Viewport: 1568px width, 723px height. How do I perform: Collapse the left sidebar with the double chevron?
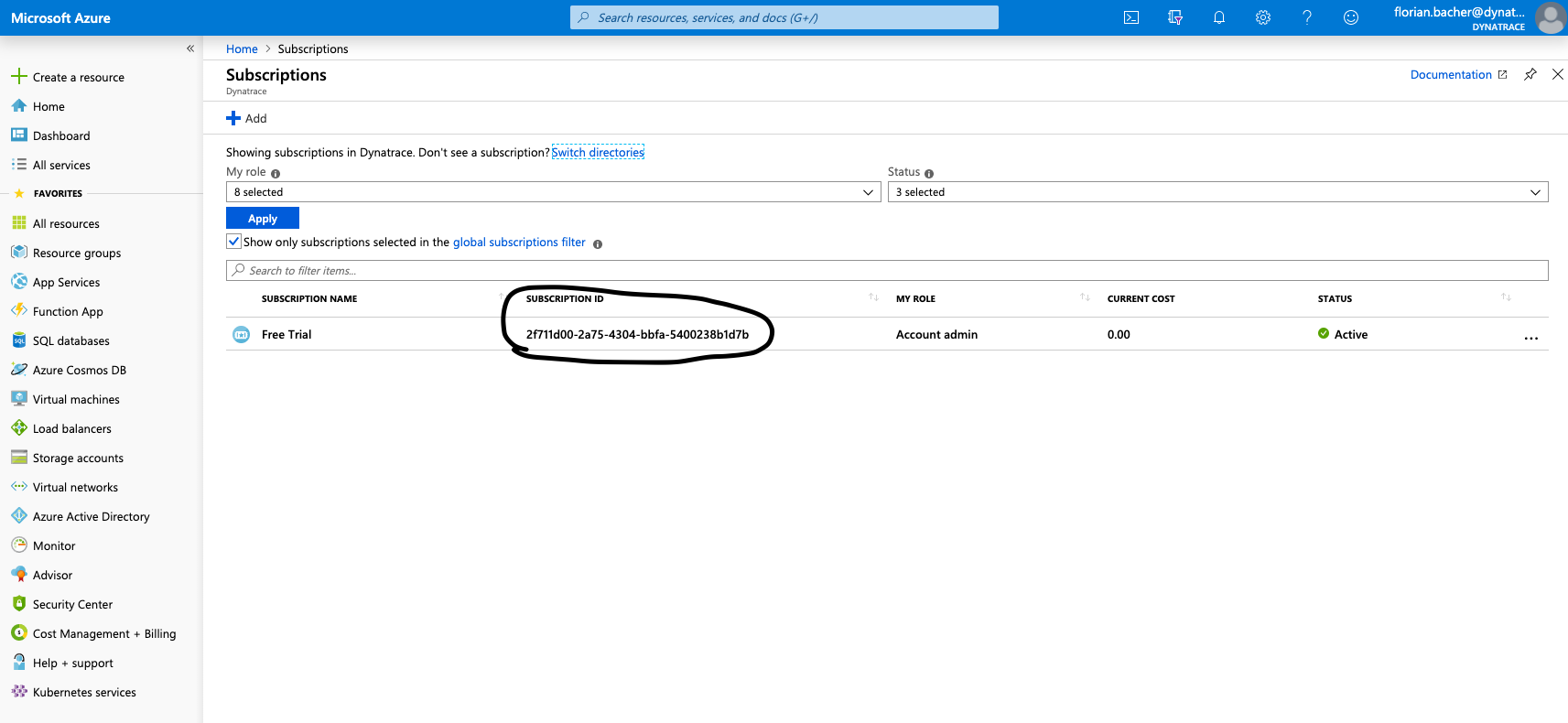coord(190,49)
